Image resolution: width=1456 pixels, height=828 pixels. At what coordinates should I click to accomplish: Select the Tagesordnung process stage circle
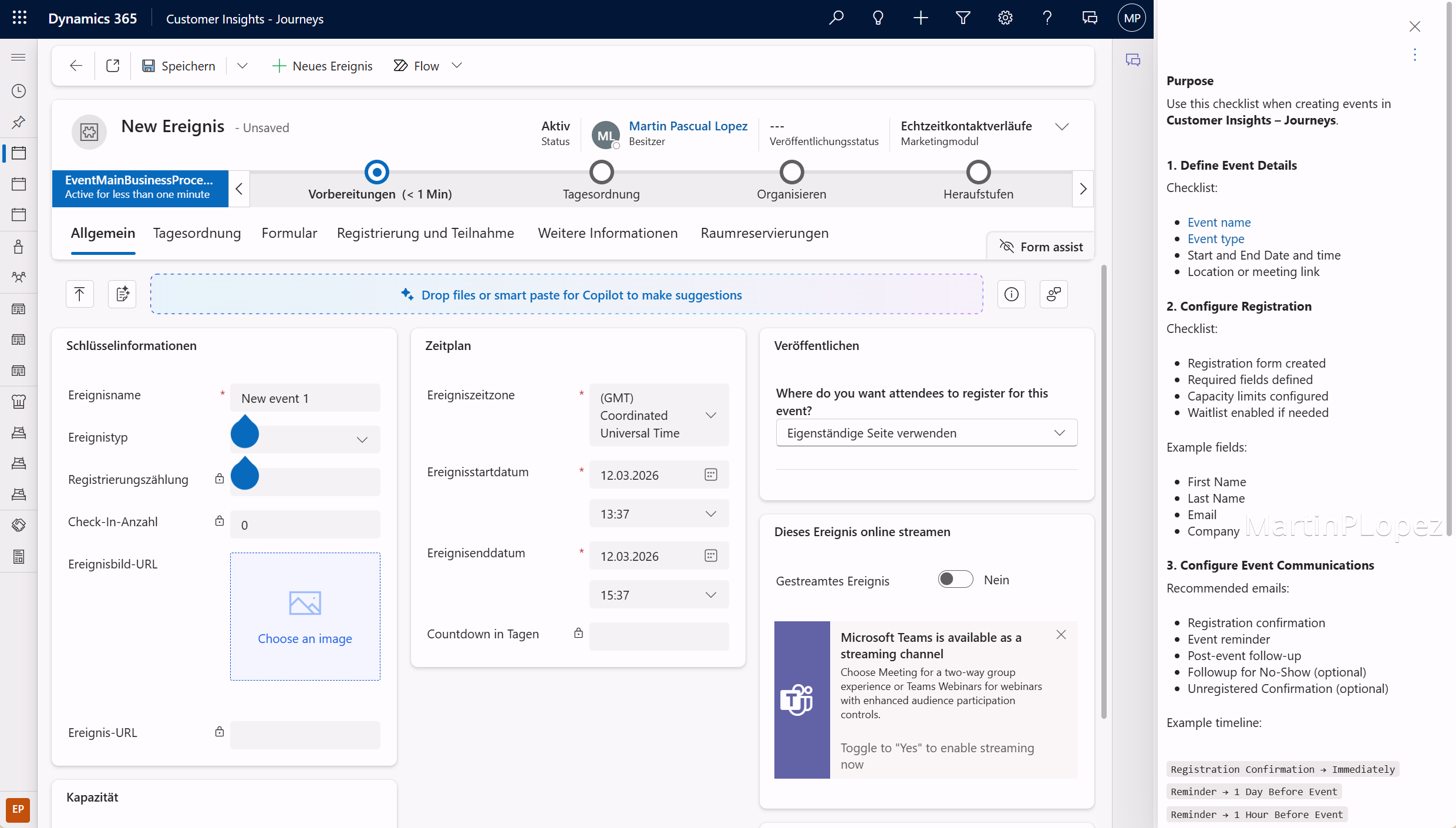pos(601,172)
